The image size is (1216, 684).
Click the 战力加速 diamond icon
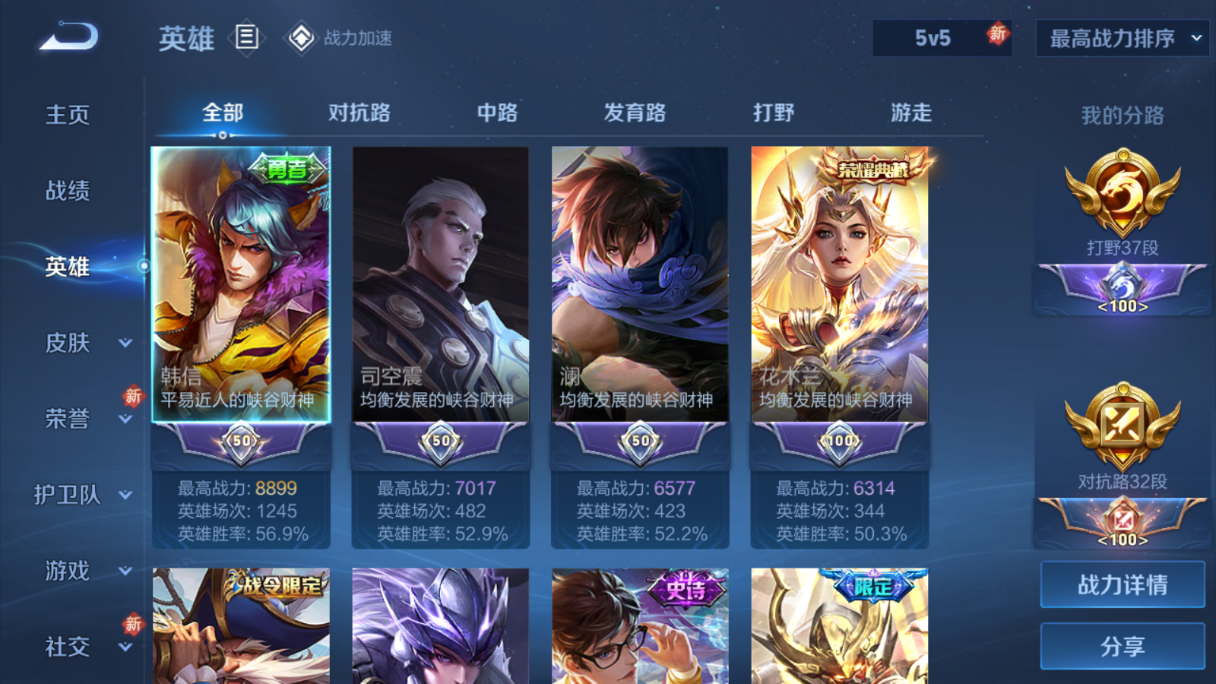[x=300, y=38]
